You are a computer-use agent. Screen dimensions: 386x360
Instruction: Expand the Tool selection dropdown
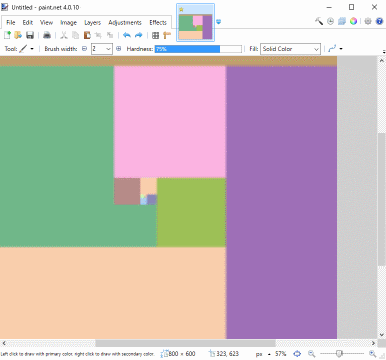27,49
